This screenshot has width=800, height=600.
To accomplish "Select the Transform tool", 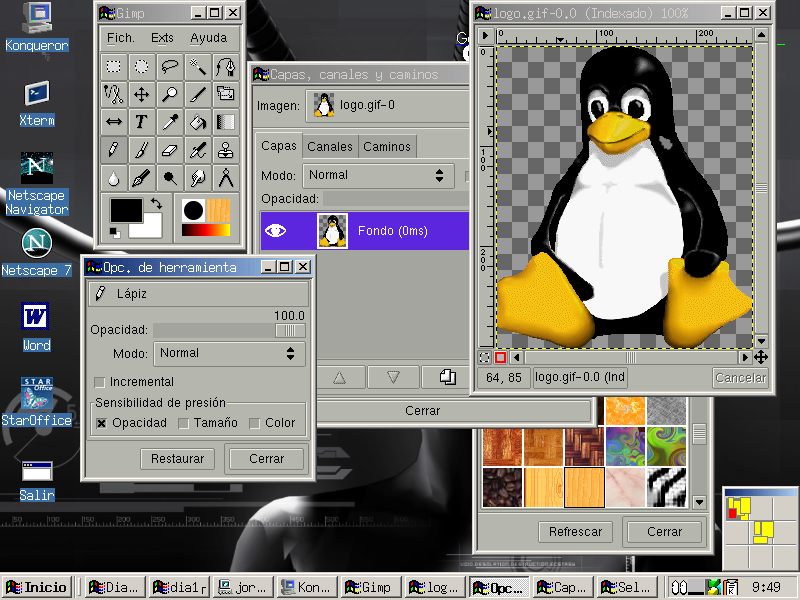I will [x=226, y=94].
